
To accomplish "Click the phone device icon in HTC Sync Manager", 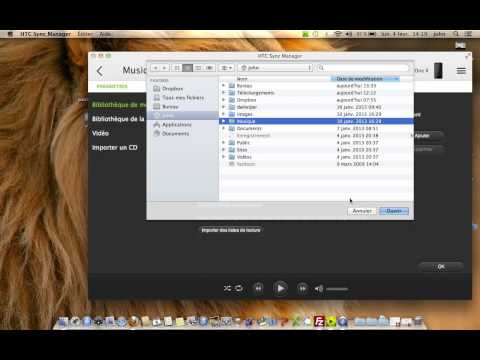I will point(438,71).
